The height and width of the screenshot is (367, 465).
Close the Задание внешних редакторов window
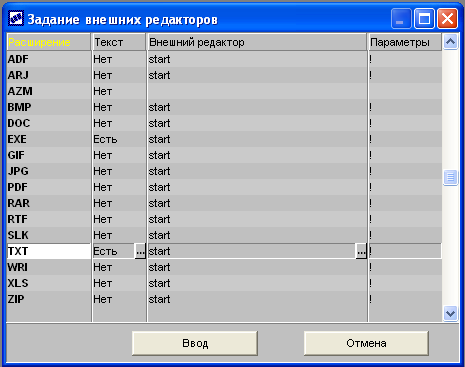pyautogui.click(x=447, y=19)
